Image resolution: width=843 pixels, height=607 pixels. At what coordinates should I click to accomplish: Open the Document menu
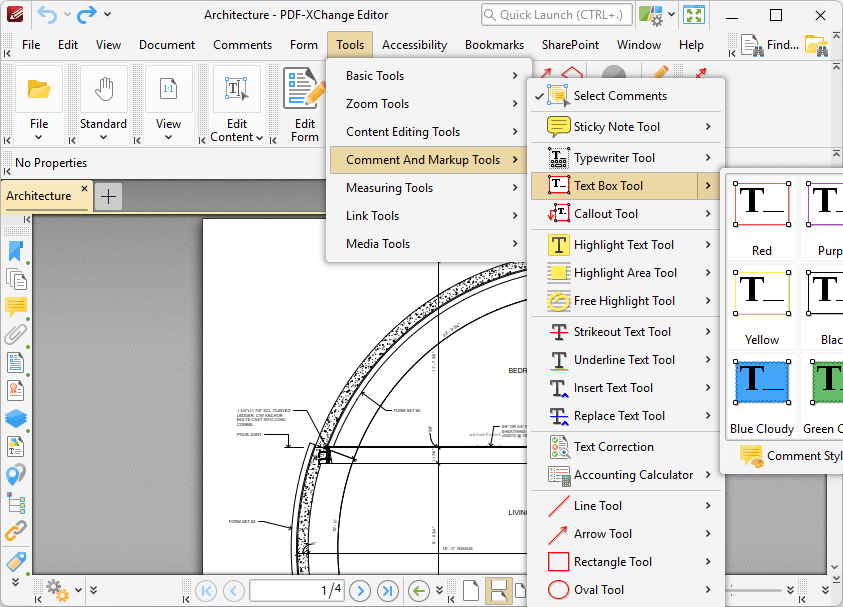point(167,45)
